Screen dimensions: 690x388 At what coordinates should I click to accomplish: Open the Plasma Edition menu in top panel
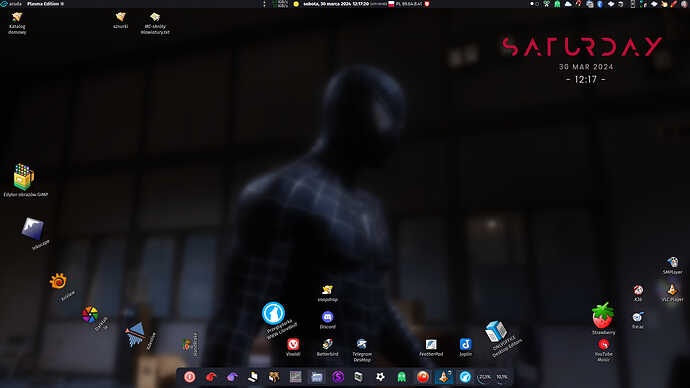pyautogui.click(x=45, y=4)
